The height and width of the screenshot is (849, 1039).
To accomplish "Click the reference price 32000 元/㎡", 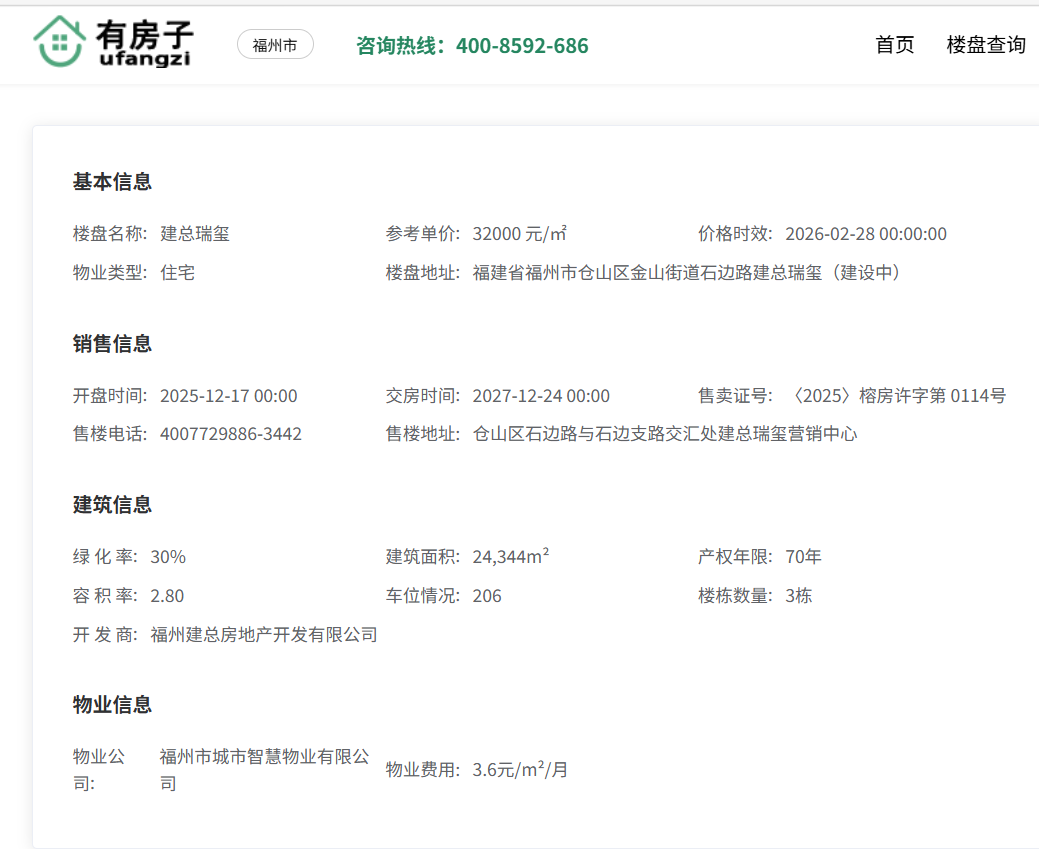I will [x=519, y=234].
